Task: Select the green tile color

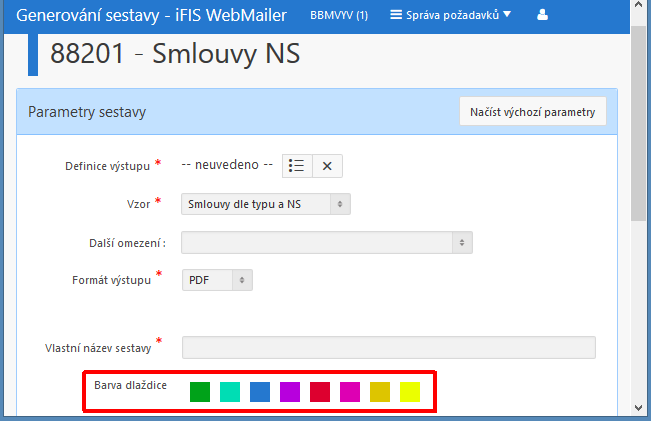Action: pos(200,392)
